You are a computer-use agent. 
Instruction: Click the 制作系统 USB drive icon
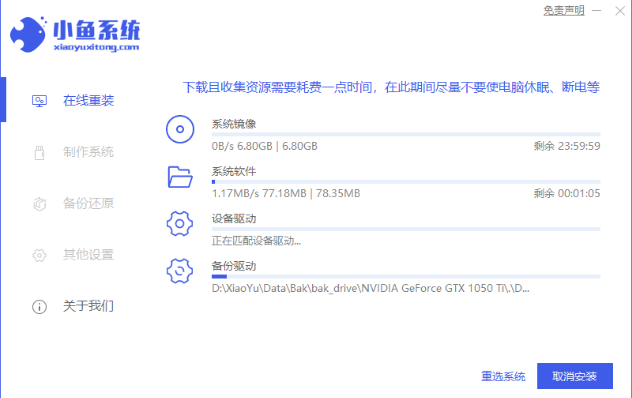click(x=39, y=152)
